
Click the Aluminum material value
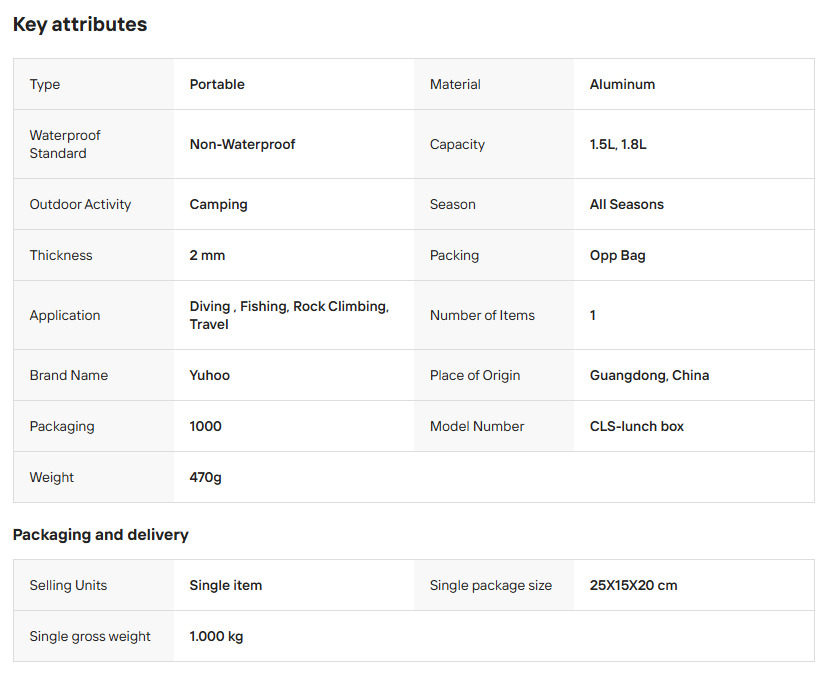pyautogui.click(x=622, y=85)
